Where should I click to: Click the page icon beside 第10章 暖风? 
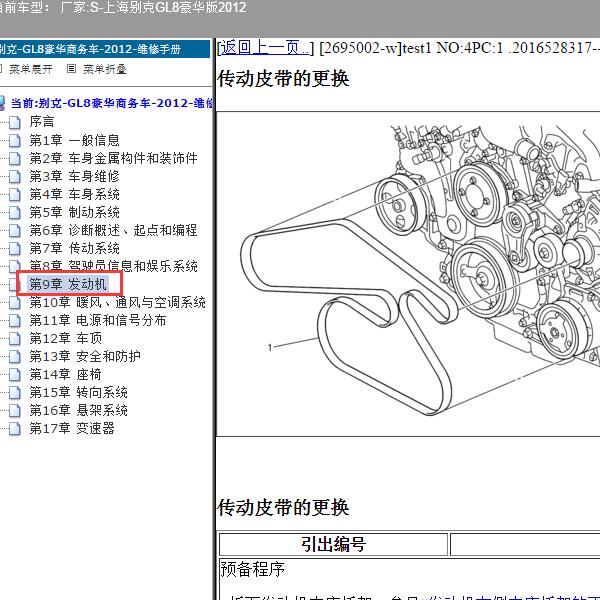(x=15, y=303)
